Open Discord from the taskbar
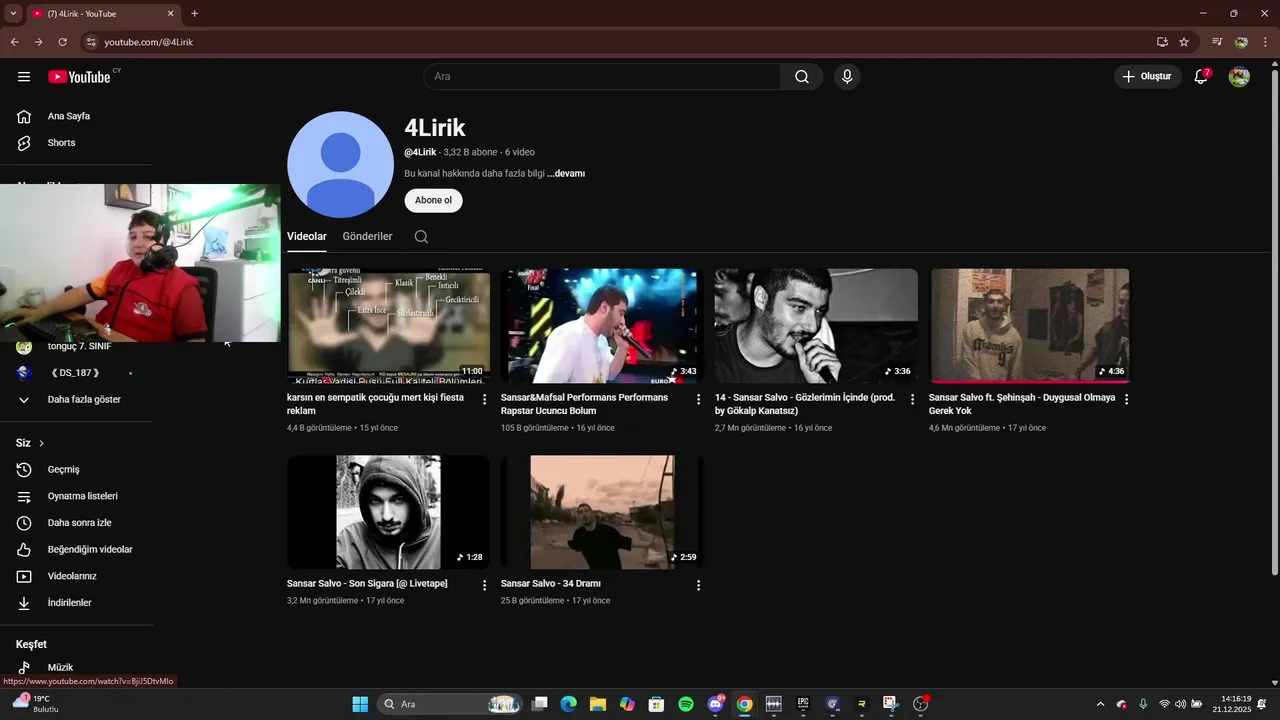 [715, 704]
